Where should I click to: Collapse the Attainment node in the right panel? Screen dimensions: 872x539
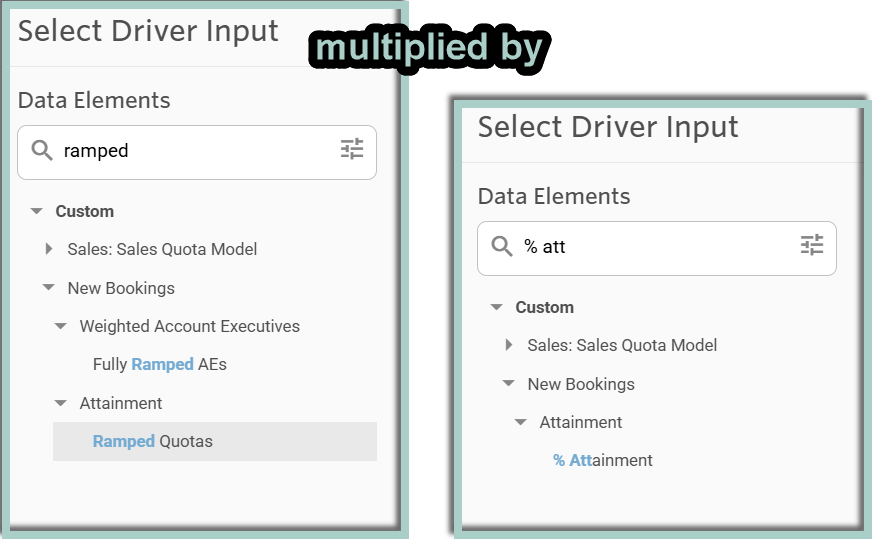pos(521,422)
